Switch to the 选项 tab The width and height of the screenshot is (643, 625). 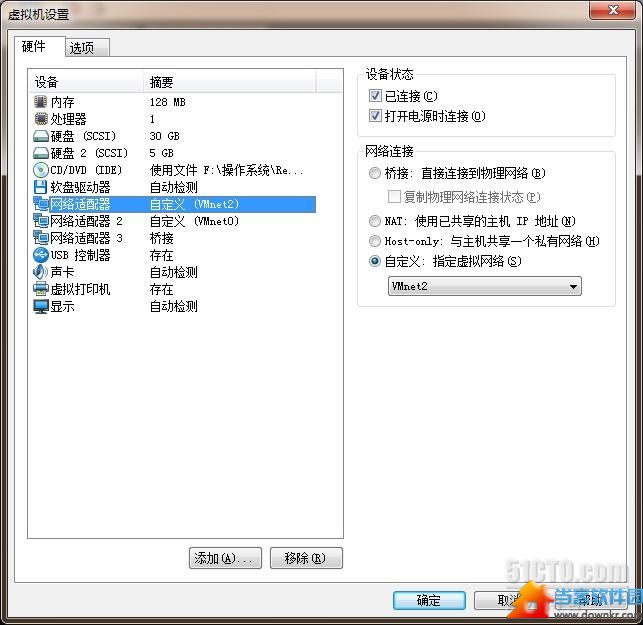tap(87, 48)
